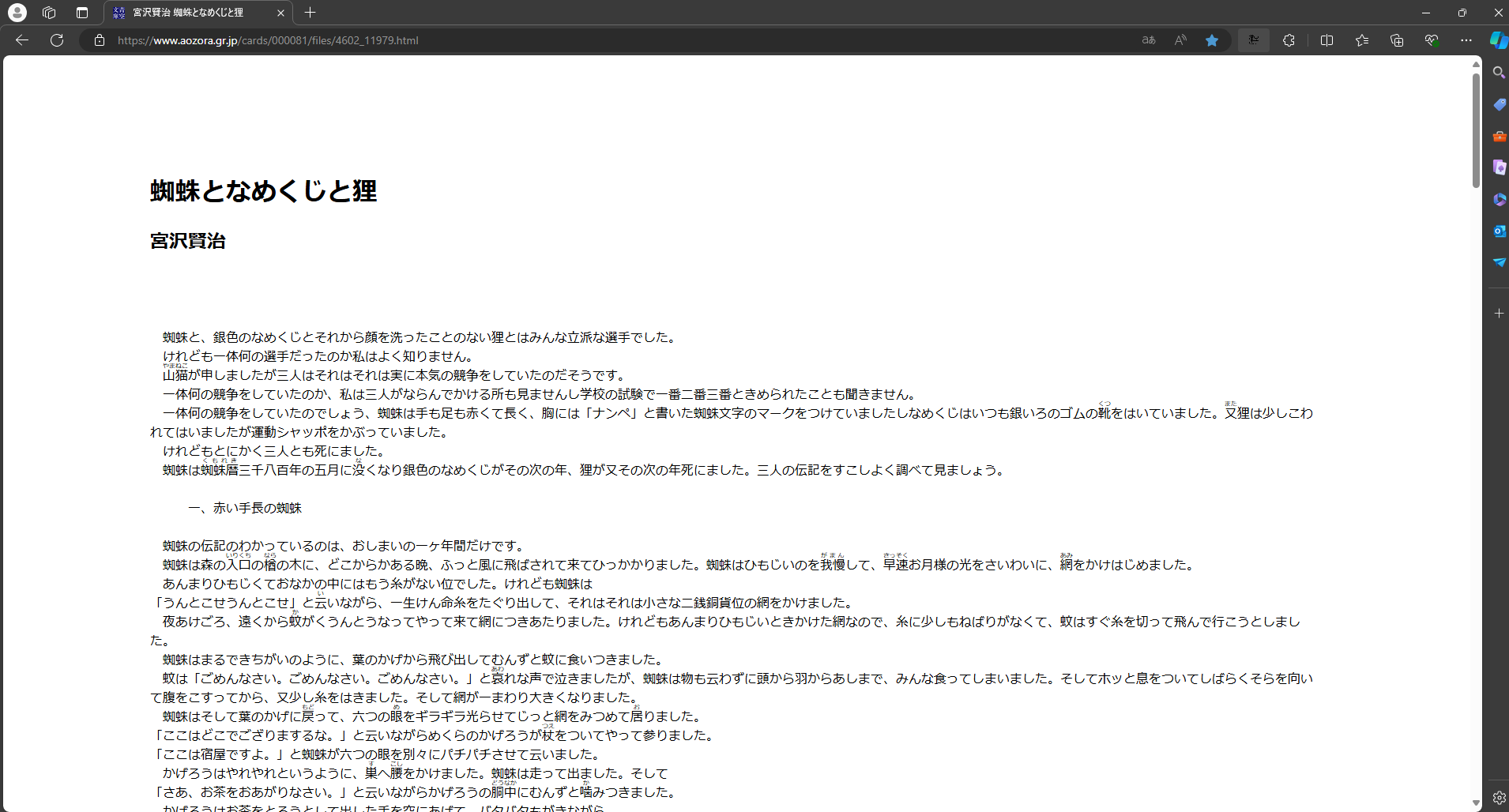Switch to the 蜘蛛となめくじと狸 tab
Image resolution: width=1509 pixels, height=812 pixels.
[190, 13]
